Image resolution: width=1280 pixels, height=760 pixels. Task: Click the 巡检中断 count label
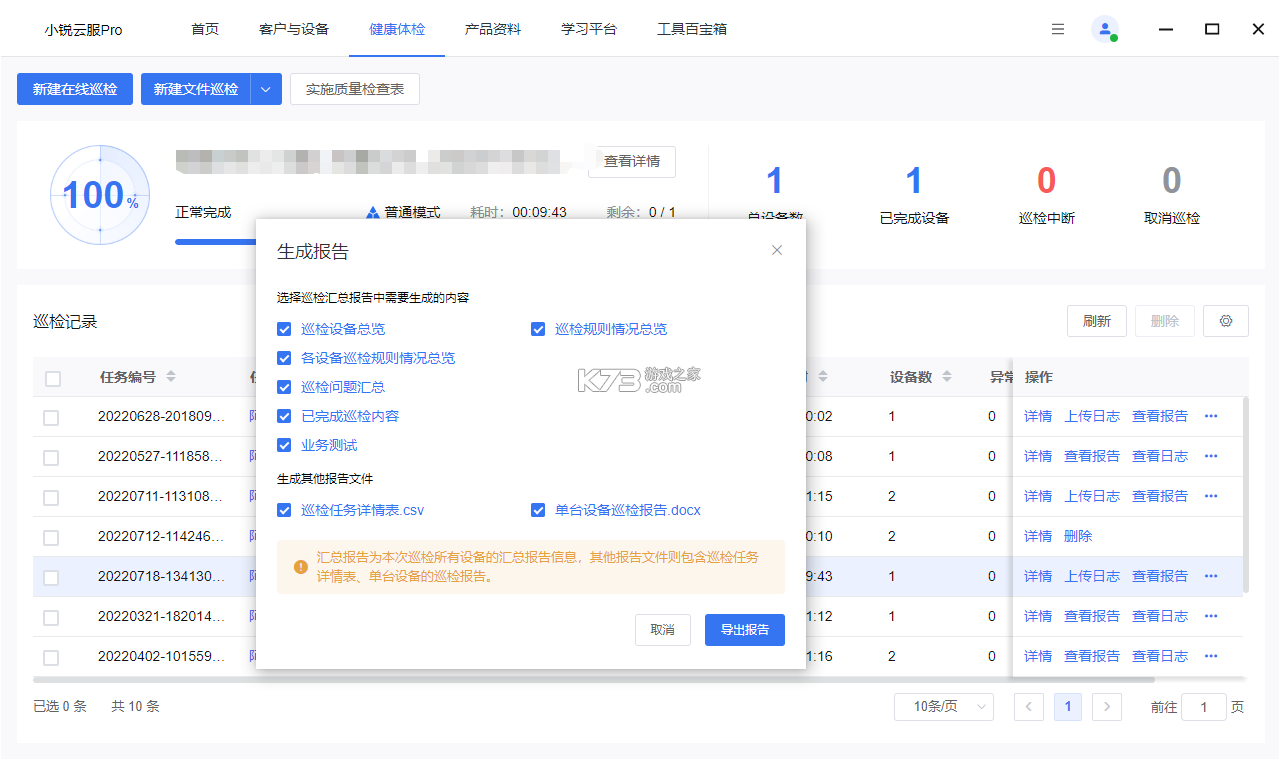pos(1046,218)
